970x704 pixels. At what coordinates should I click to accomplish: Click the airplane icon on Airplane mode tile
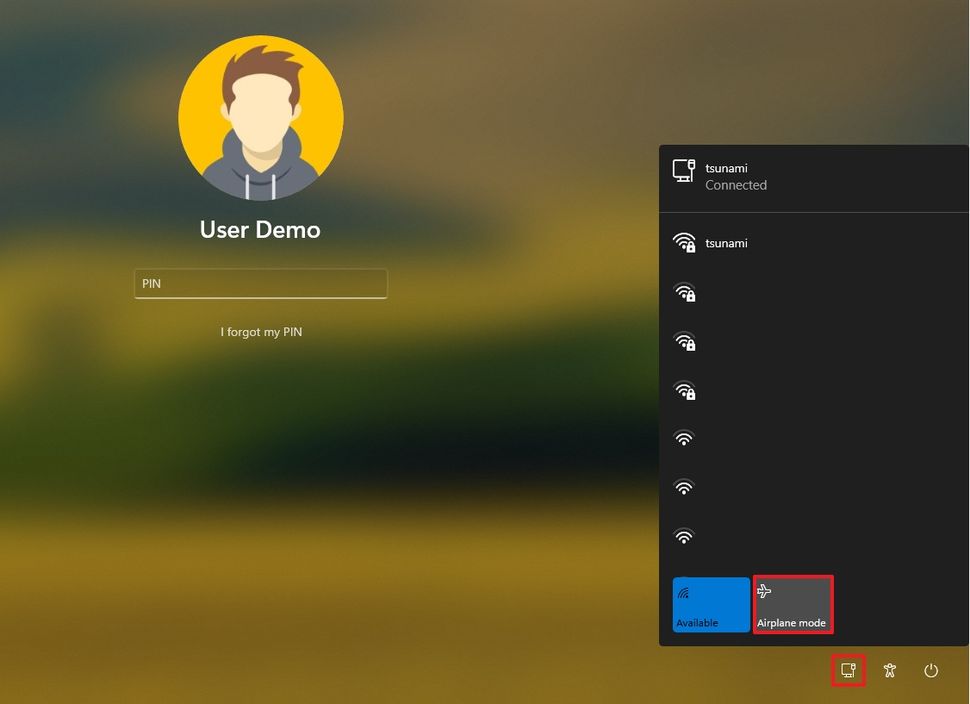[x=764, y=591]
